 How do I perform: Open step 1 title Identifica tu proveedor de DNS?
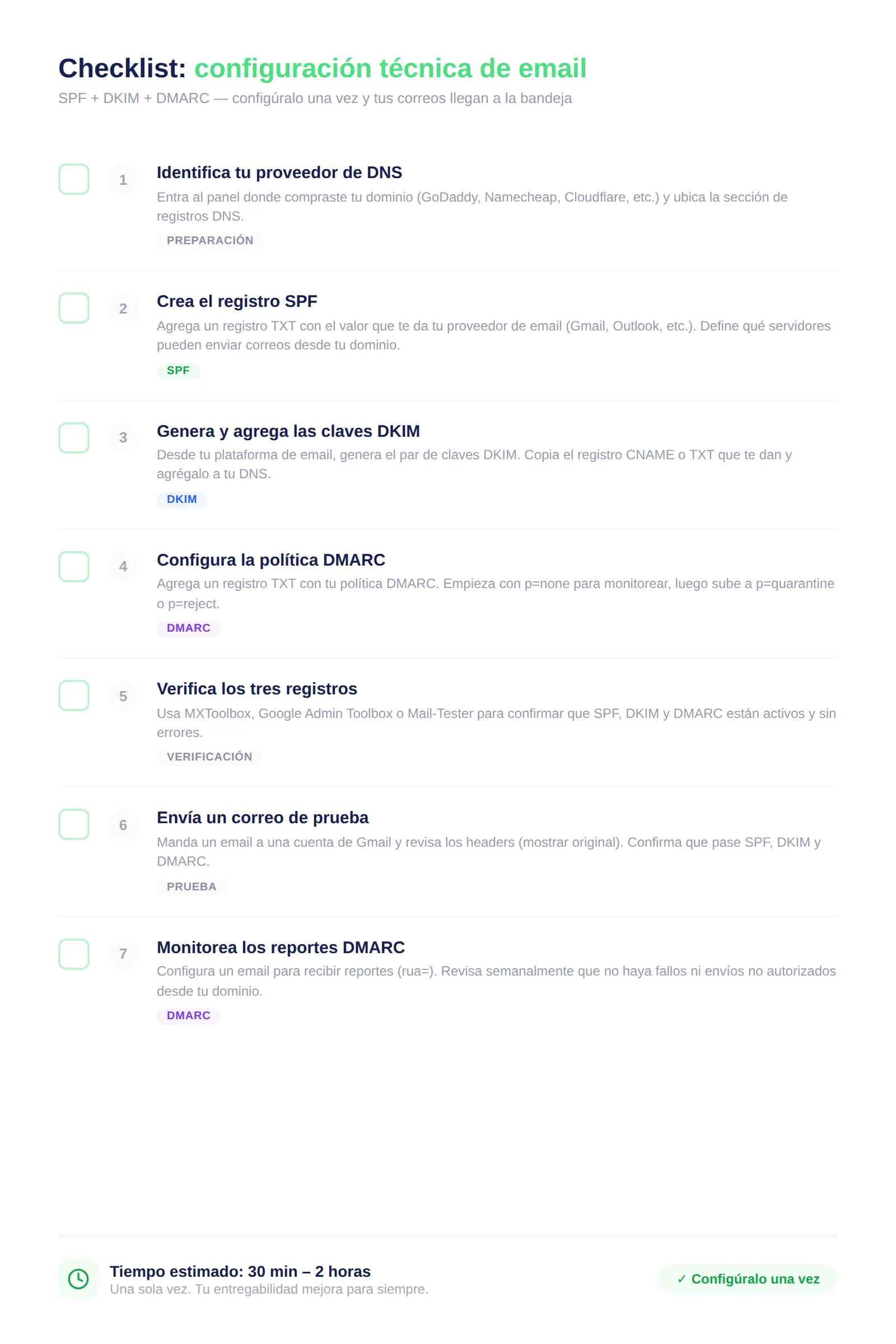pos(279,172)
